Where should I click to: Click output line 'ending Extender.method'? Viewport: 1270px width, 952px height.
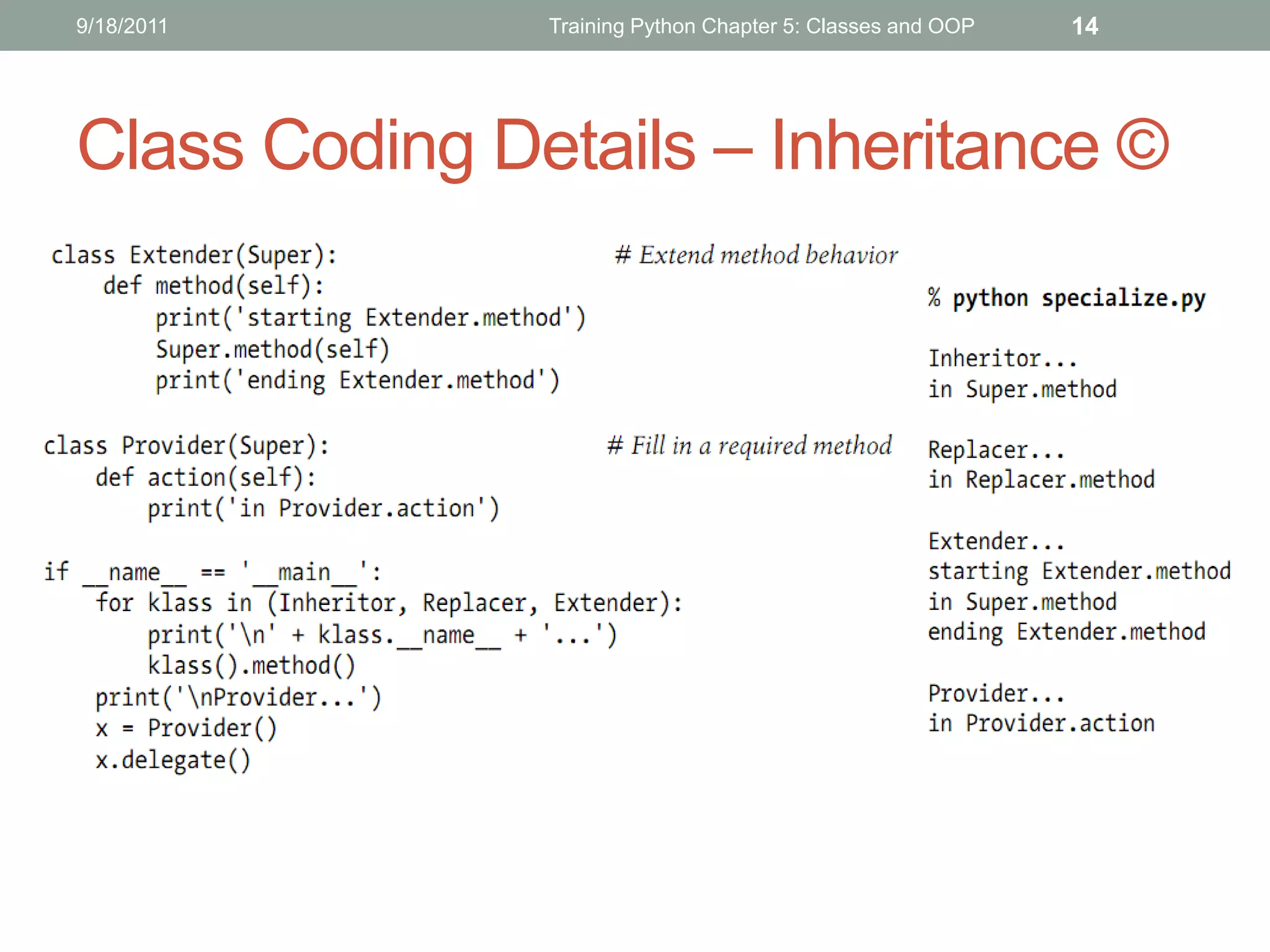[1067, 632]
